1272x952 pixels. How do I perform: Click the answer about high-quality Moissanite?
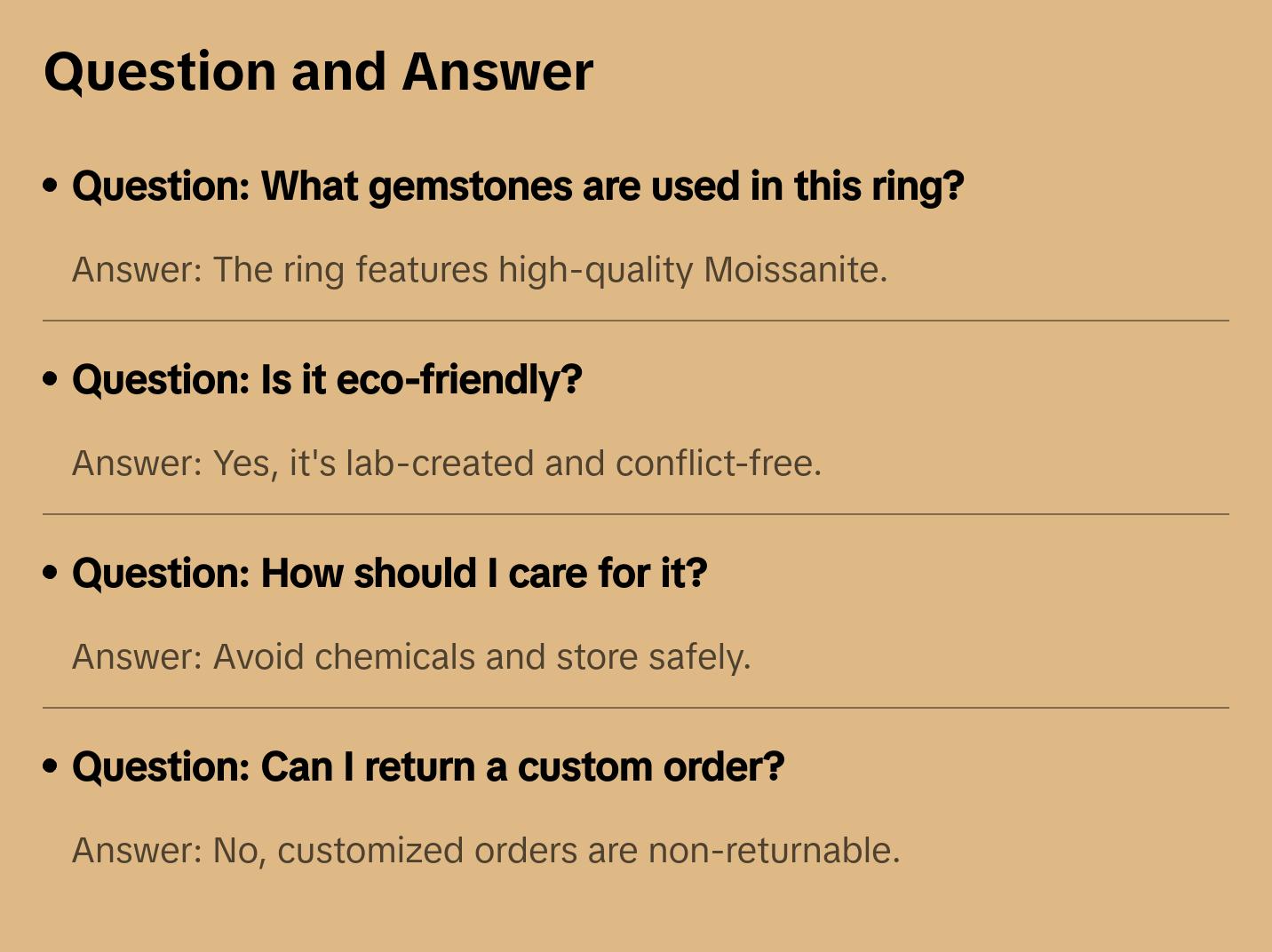point(480,270)
